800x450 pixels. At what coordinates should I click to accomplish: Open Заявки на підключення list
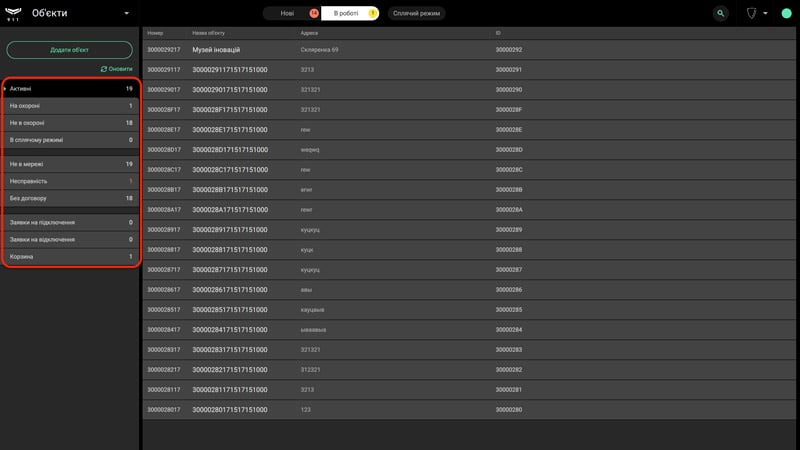(x=71, y=222)
